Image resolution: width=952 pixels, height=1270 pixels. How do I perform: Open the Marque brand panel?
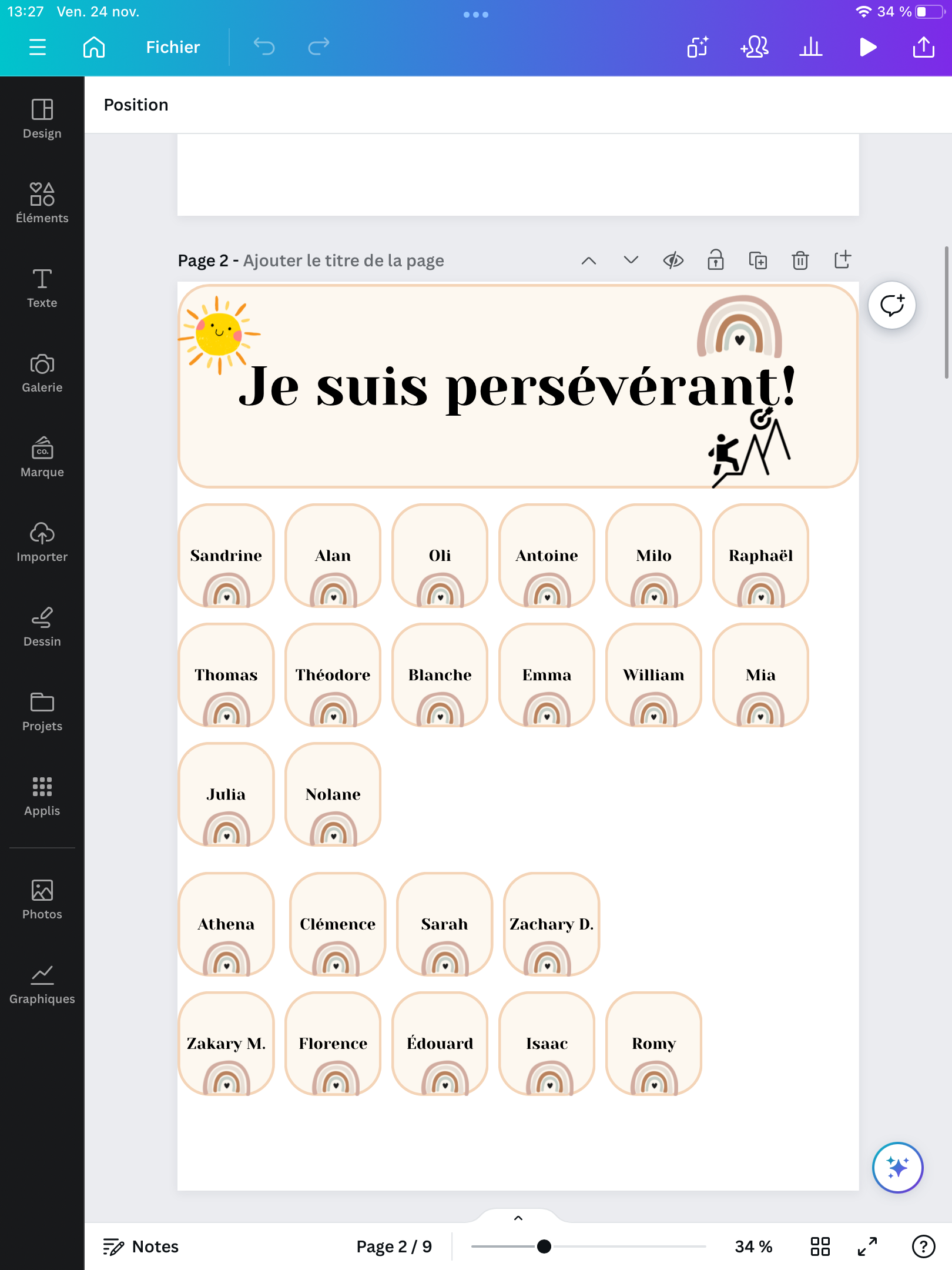click(x=42, y=457)
